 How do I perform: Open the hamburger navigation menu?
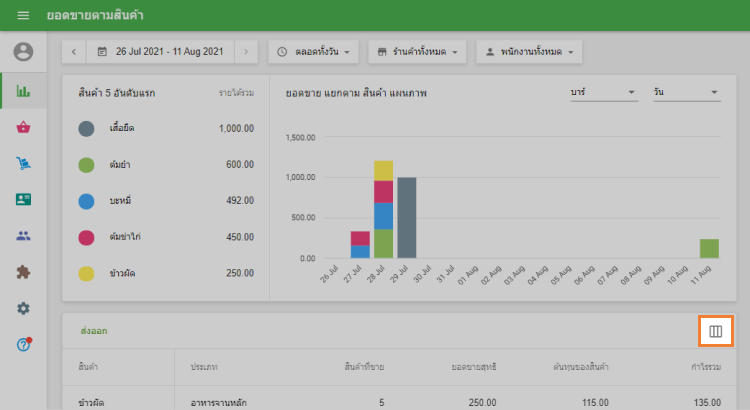click(x=23, y=17)
